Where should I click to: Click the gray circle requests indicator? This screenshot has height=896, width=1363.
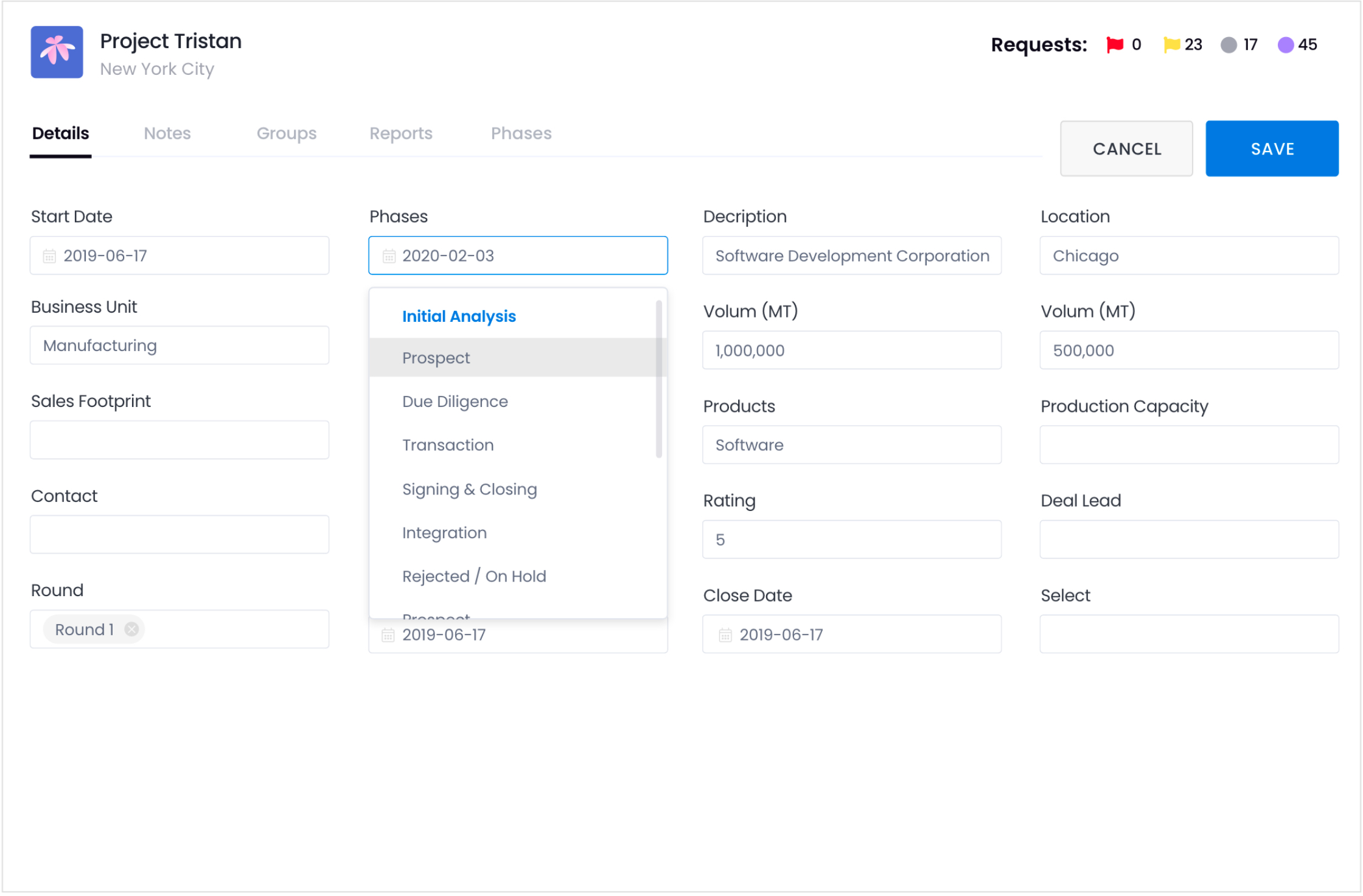(1229, 45)
